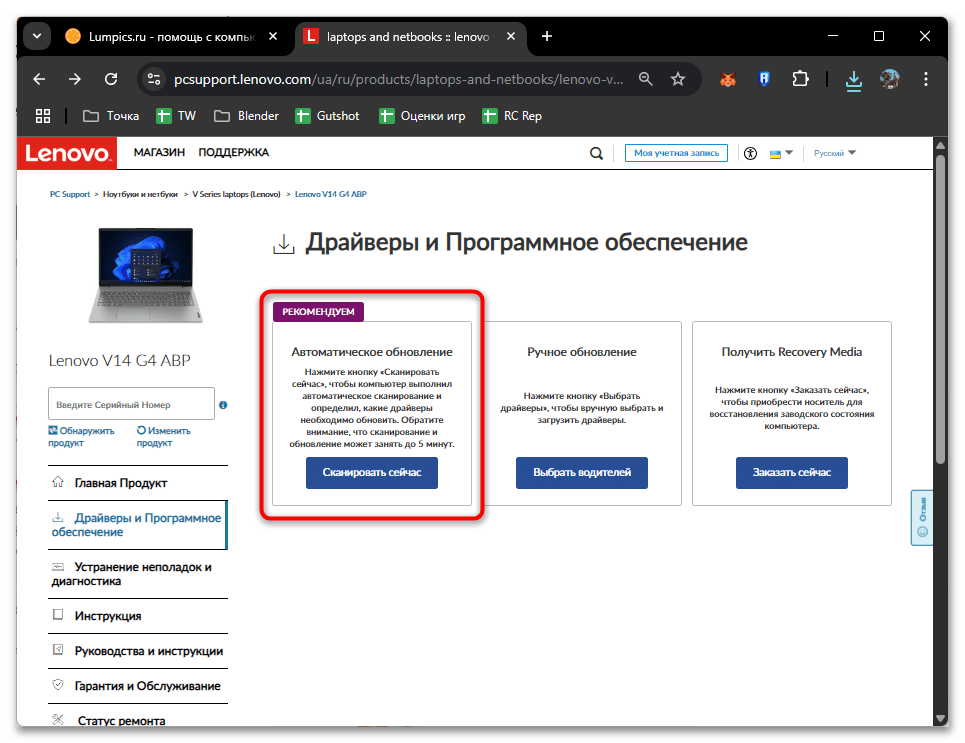
Task: Click the serial number info icon
Action: coord(223,405)
